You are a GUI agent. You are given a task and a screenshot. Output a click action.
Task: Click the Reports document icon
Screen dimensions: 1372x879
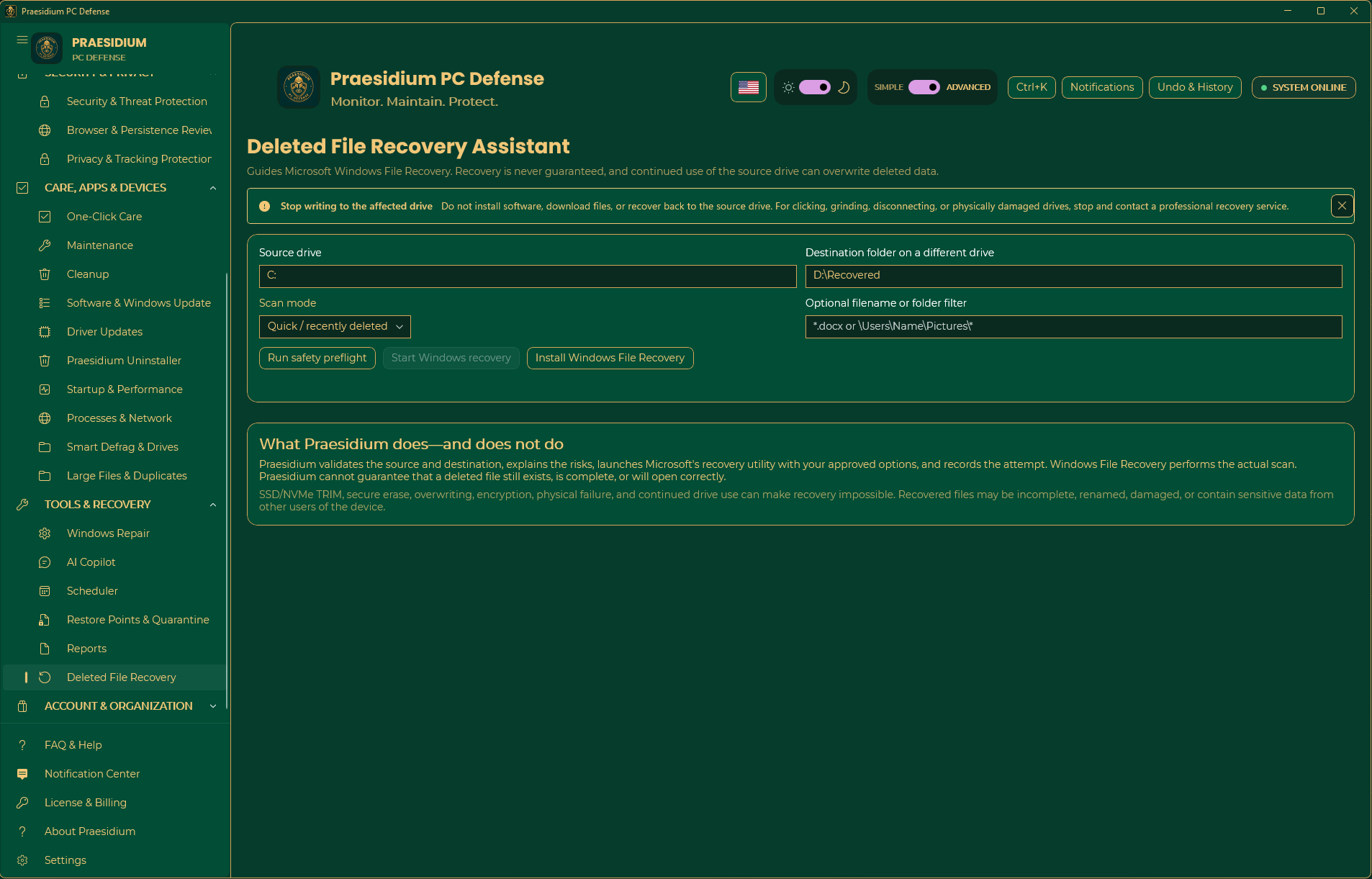pyautogui.click(x=45, y=649)
